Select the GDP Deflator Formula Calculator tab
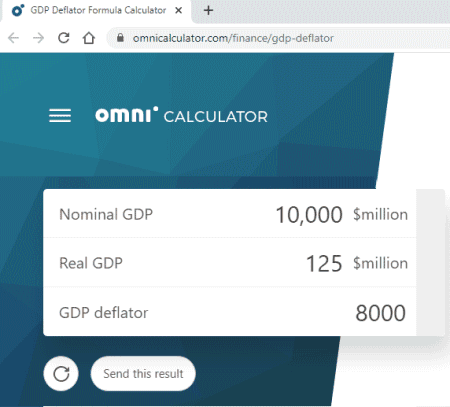Viewport: 450px width, 407px height. coord(97,12)
